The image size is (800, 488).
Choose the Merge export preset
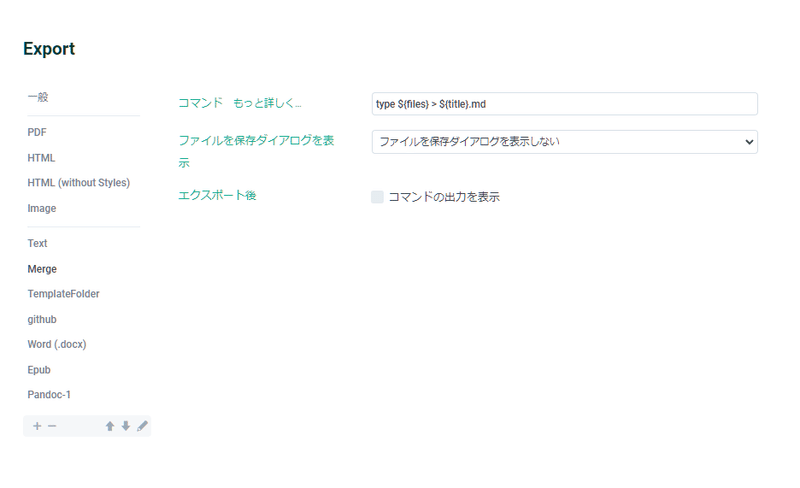click(42, 269)
